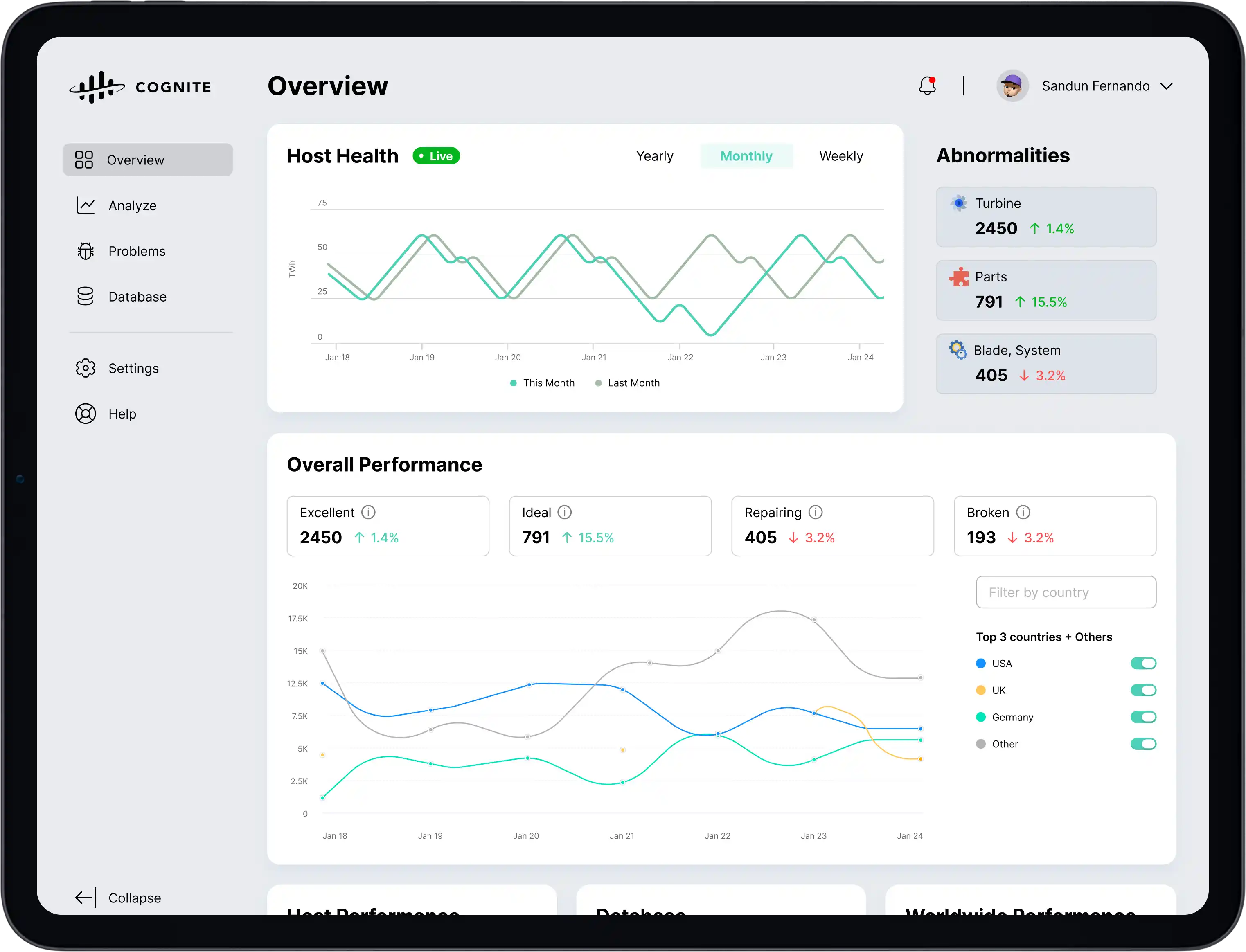Click the Live status badge
This screenshot has width=1246, height=952.
(x=436, y=155)
